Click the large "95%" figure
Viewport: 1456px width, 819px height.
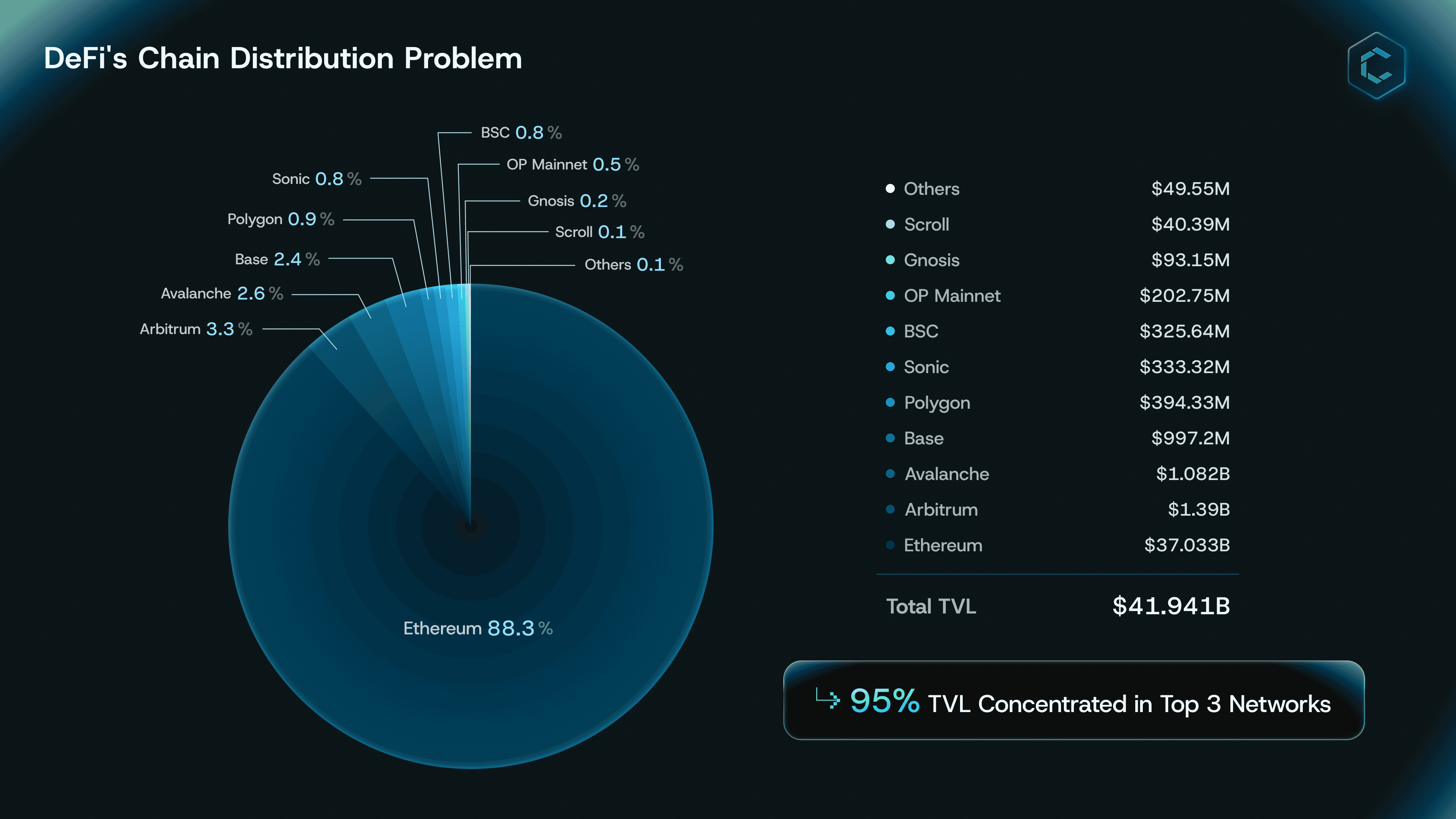[x=885, y=701]
